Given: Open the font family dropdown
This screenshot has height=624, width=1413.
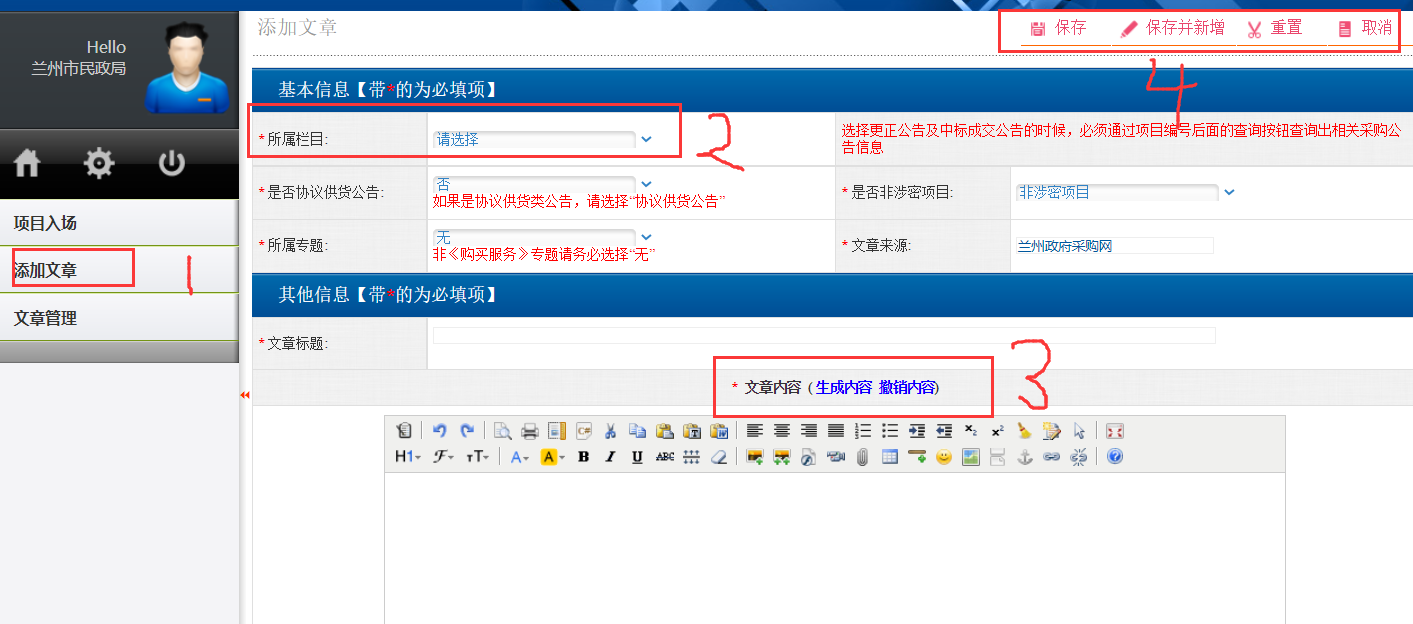Looking at the screenshot, I should 443,457.
